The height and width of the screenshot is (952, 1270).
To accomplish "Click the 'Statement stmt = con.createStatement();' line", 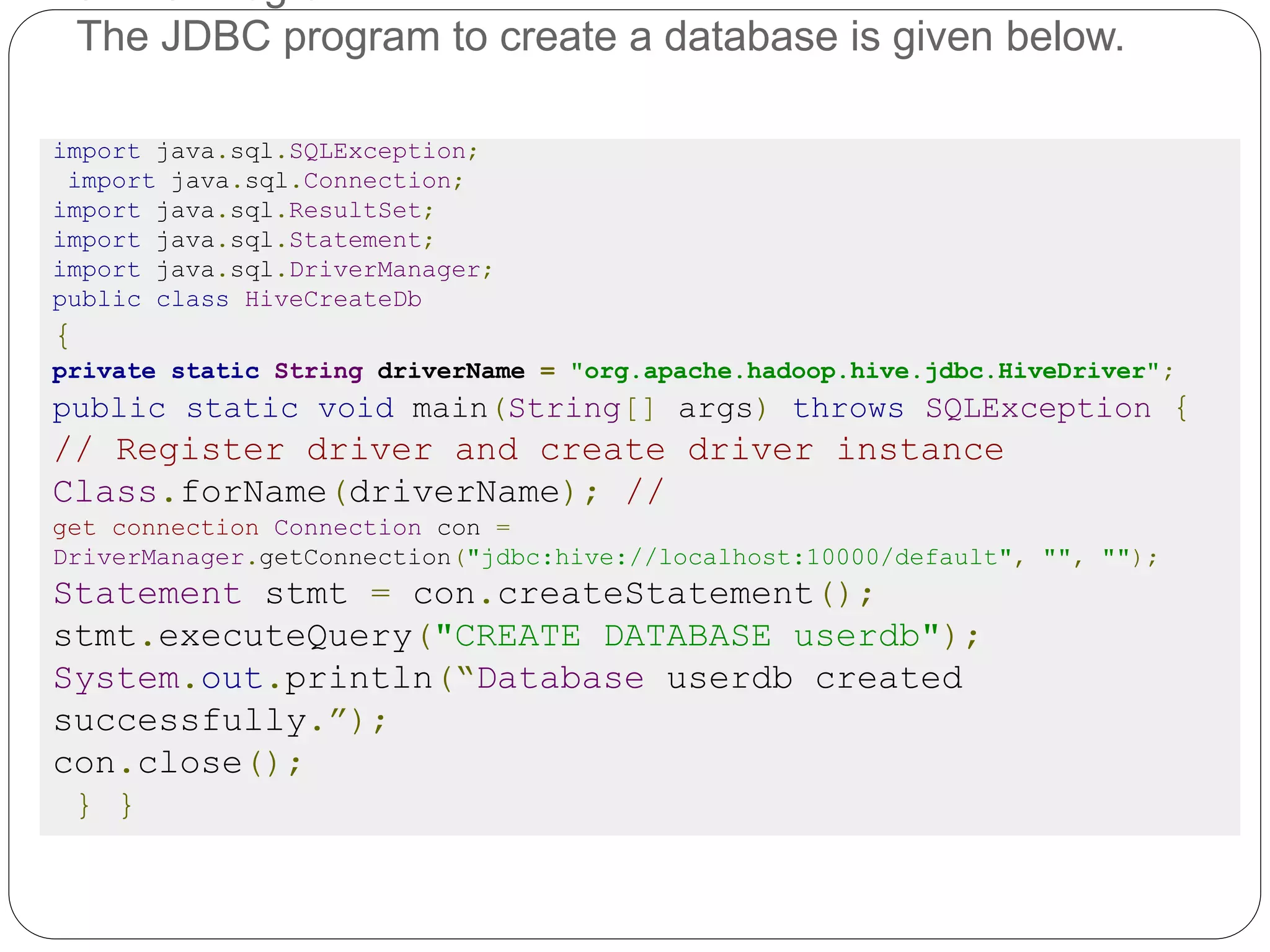I will pos(464,594).
